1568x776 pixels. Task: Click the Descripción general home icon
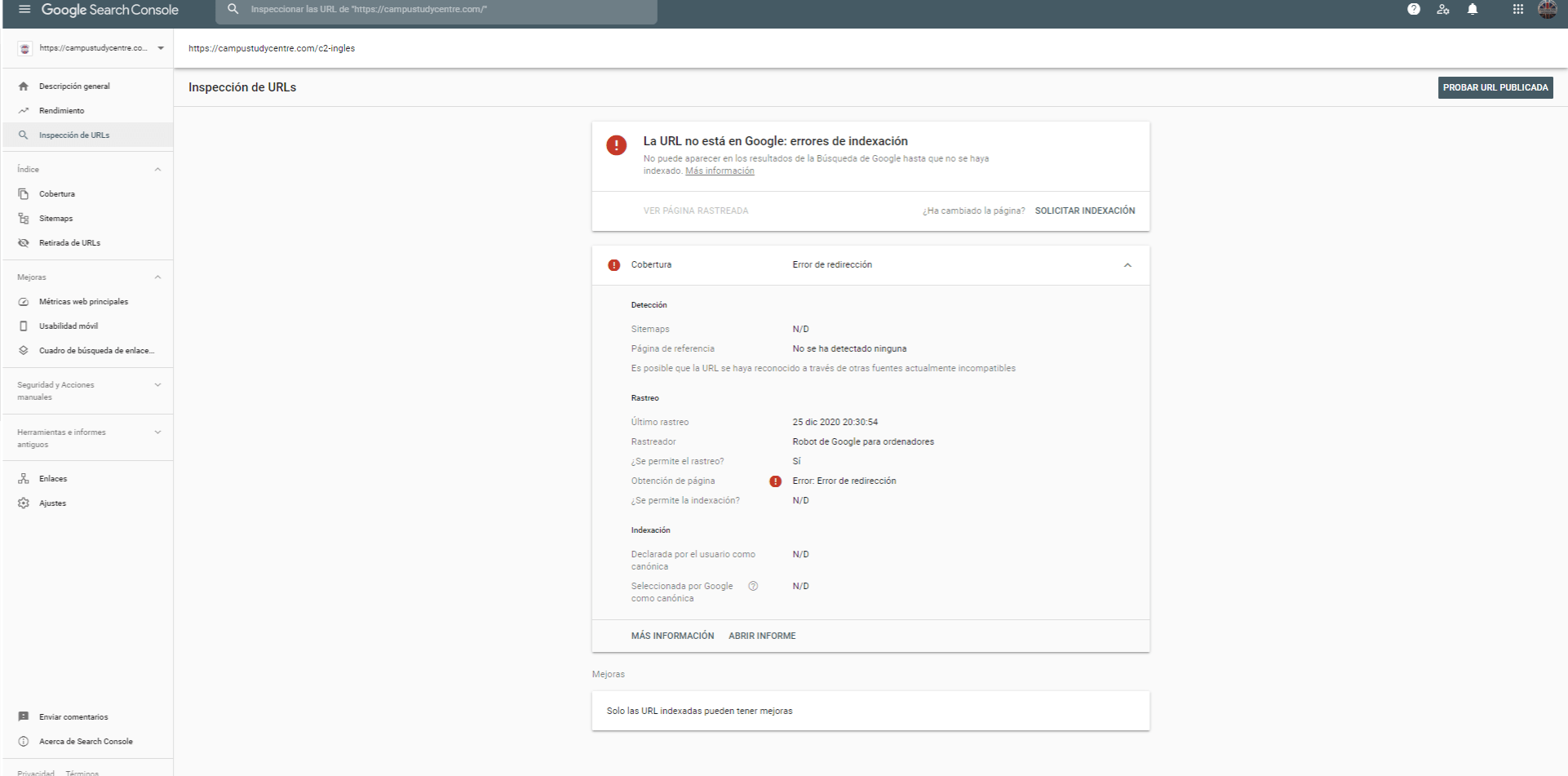[x=24, y=86]
